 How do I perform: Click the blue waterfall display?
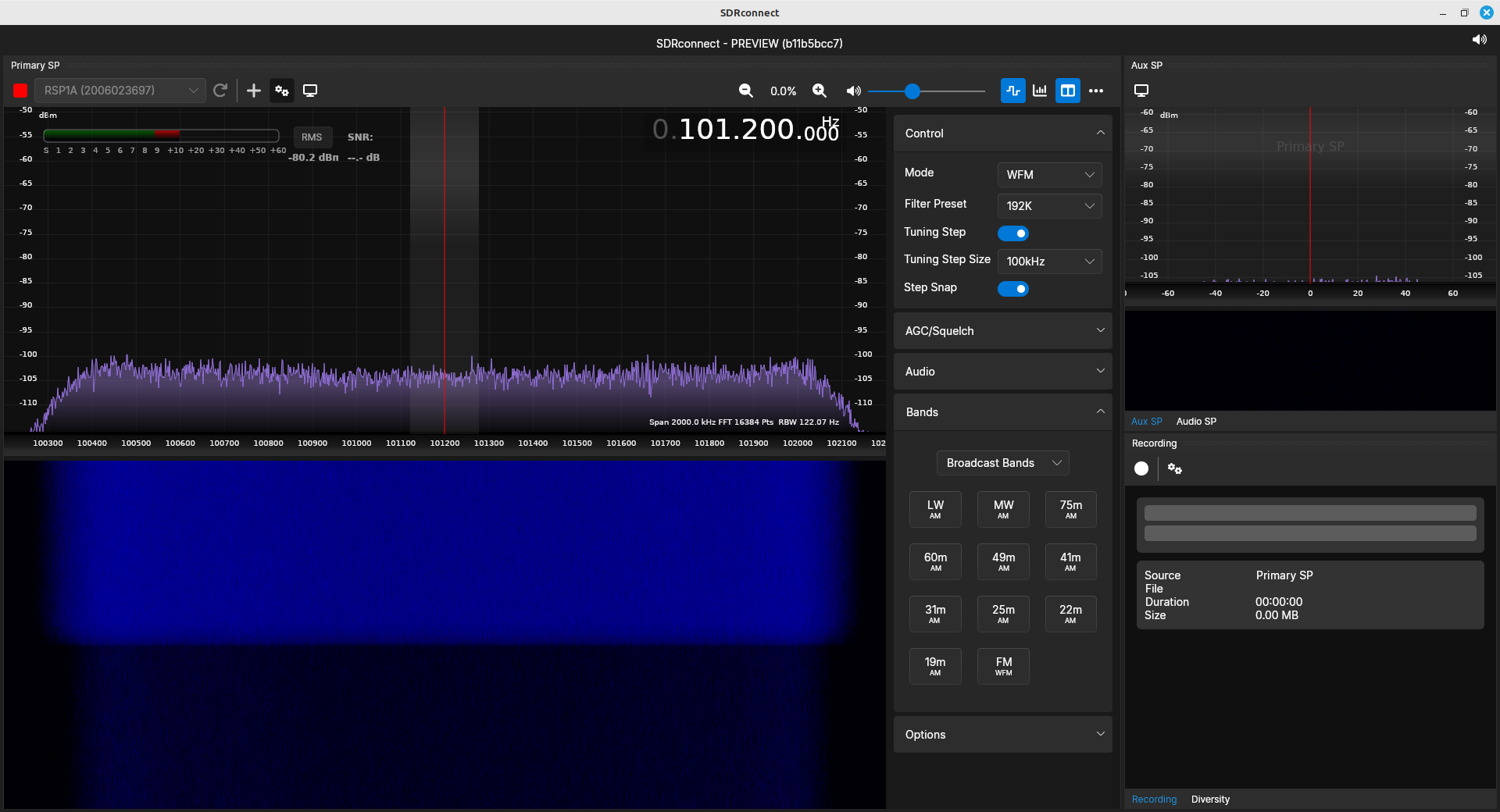pos(445,634)
